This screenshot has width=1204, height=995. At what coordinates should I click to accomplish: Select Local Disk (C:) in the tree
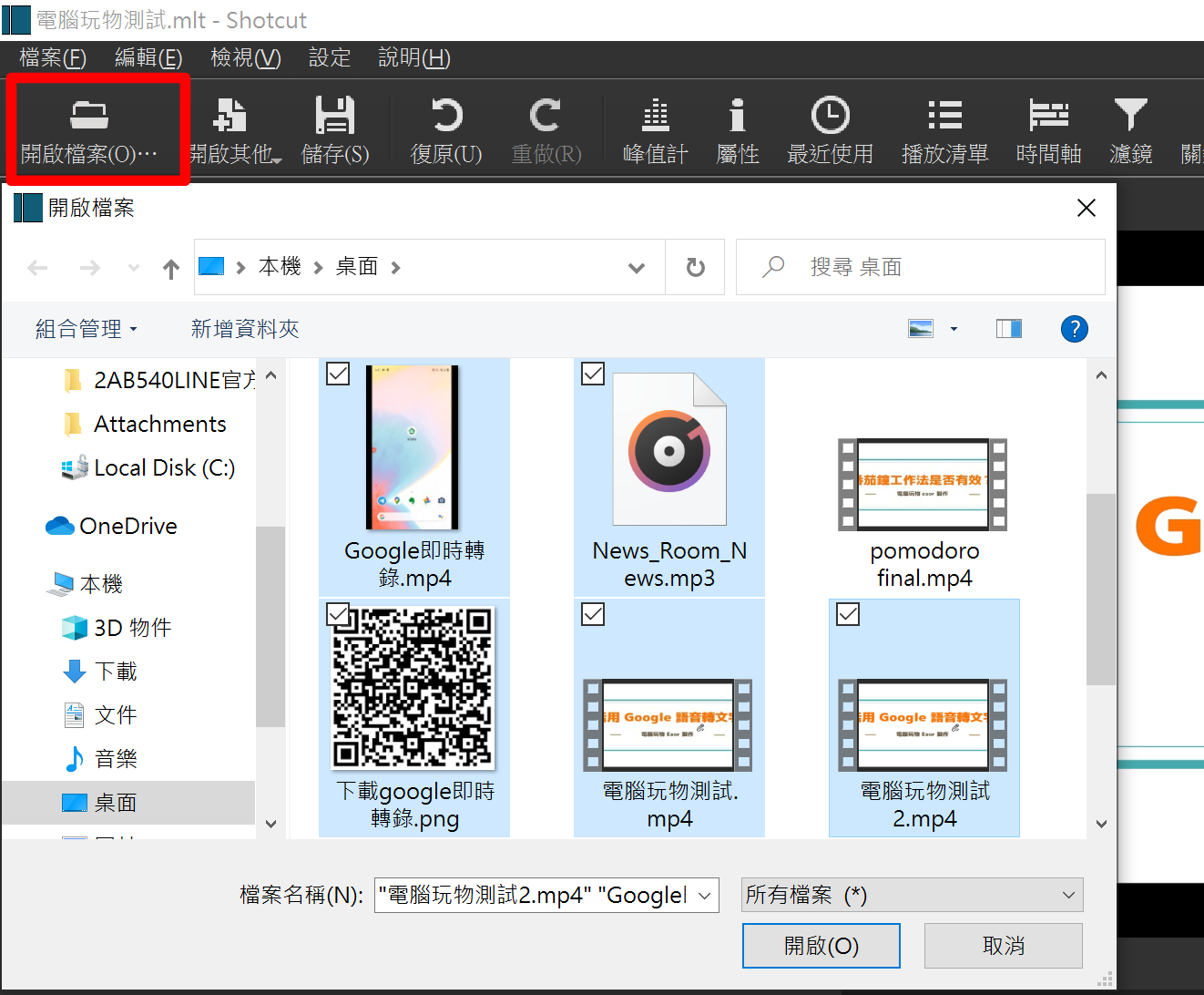[x=148, y=467]
